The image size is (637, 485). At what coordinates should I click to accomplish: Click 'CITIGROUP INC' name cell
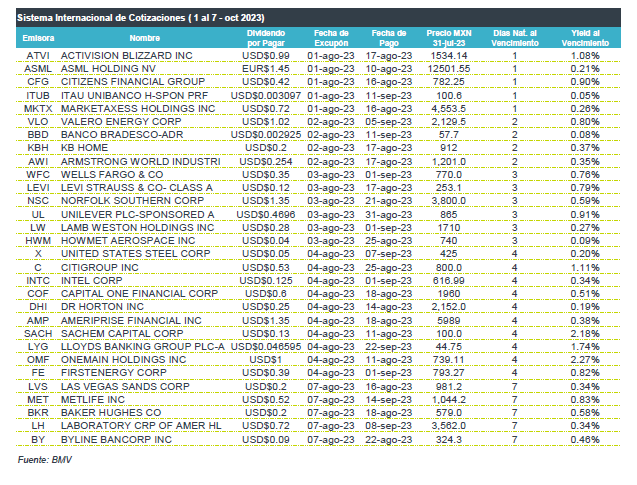[100, 268]
